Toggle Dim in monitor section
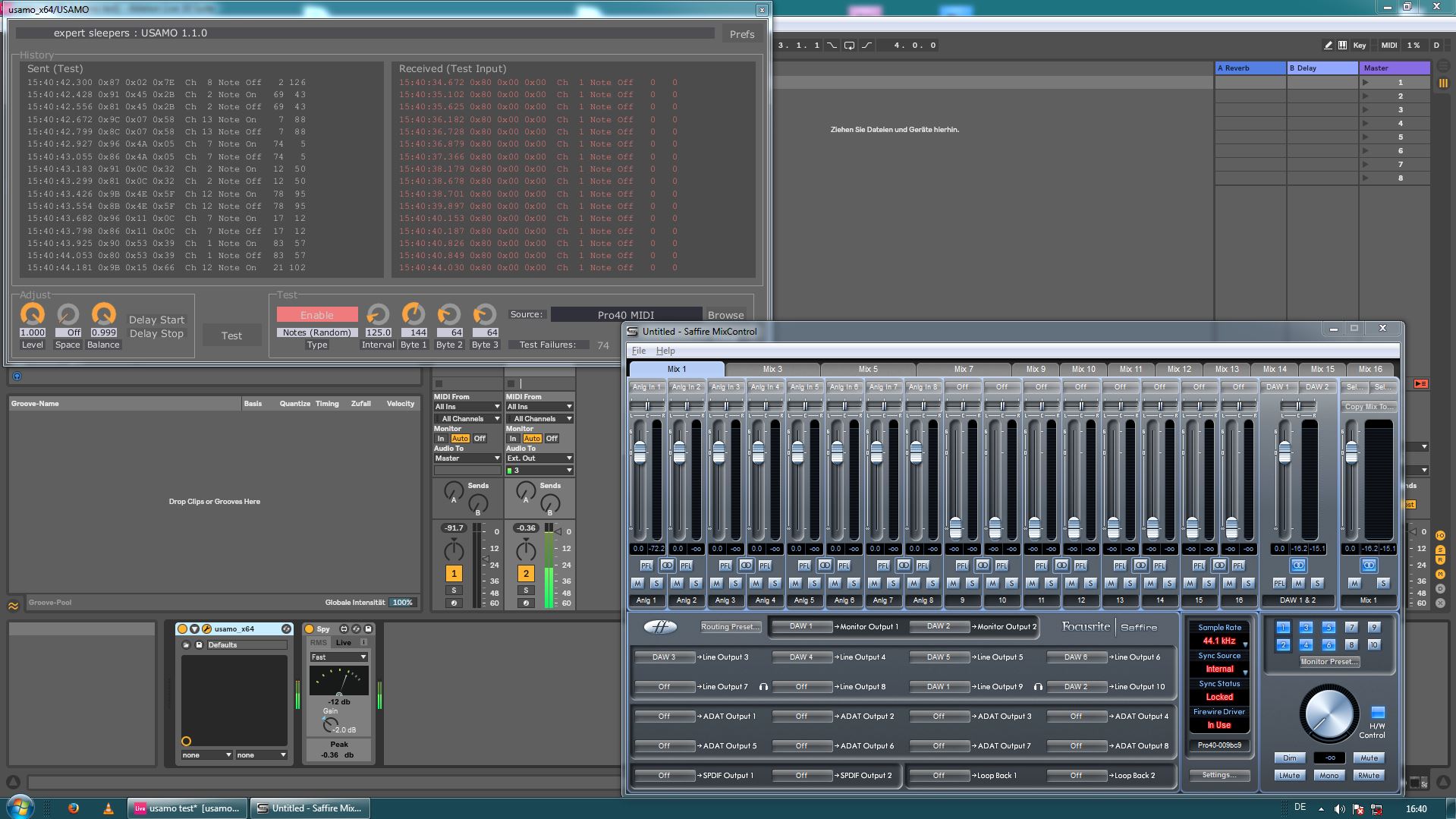This screenshot has height=819, width=1456. pos(1289,758)
